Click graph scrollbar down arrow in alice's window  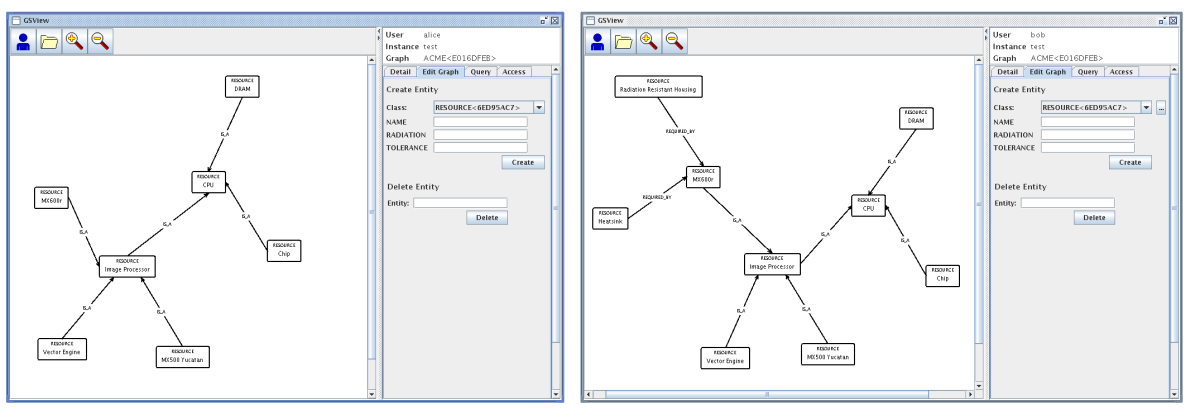(x=374, y=394)
